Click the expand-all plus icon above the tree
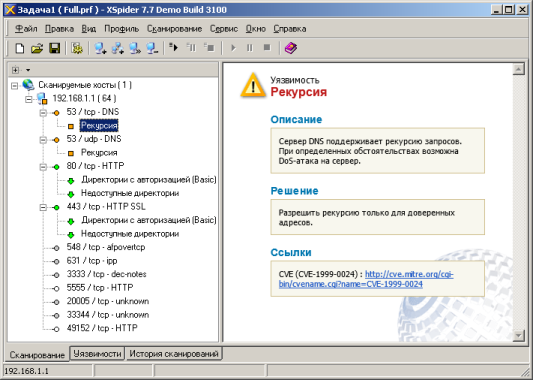The width and height of the screenshot is (533, 380). click(x=15, y=70)
